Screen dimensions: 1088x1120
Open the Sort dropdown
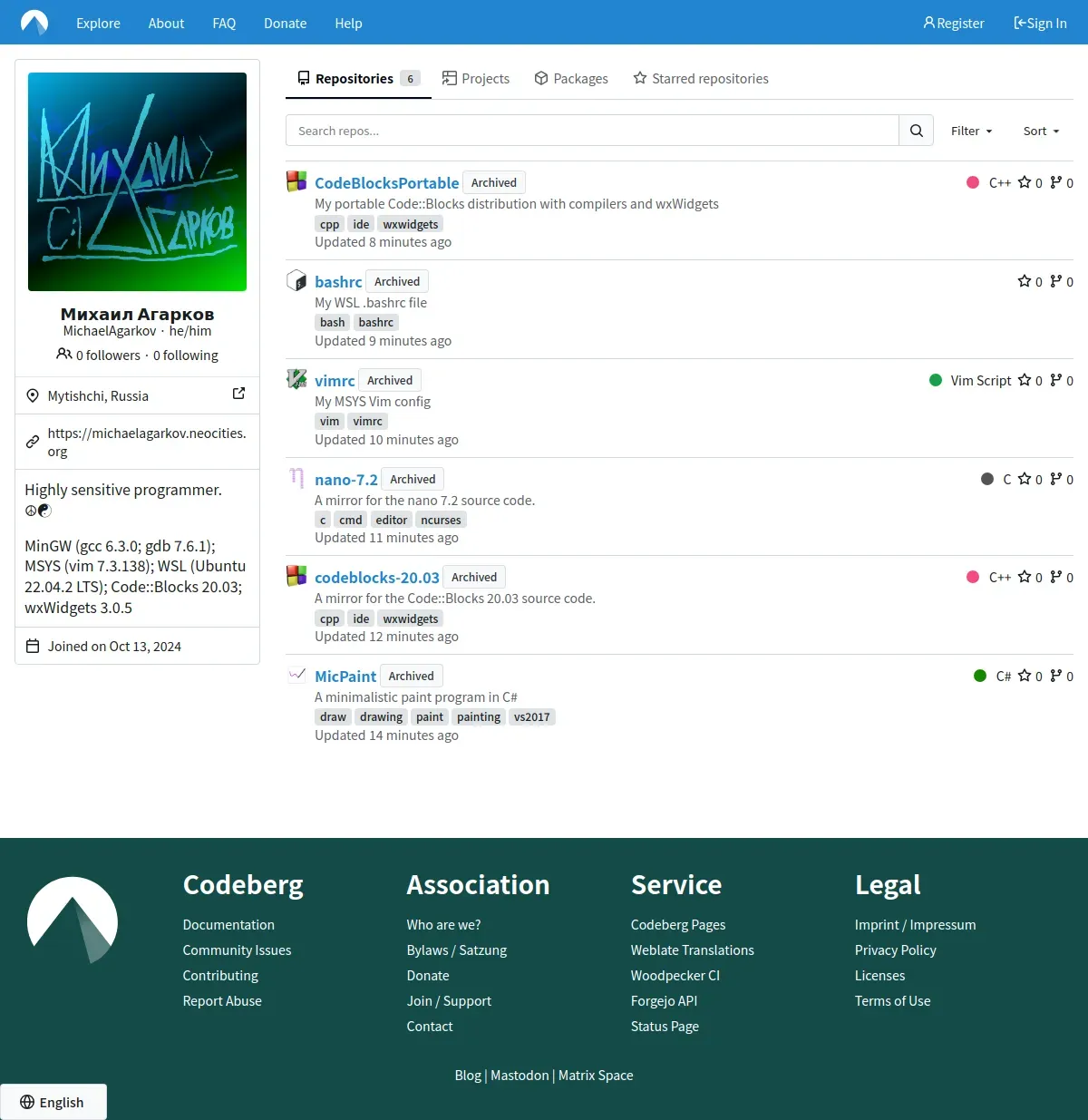(x=1041, y=131)
